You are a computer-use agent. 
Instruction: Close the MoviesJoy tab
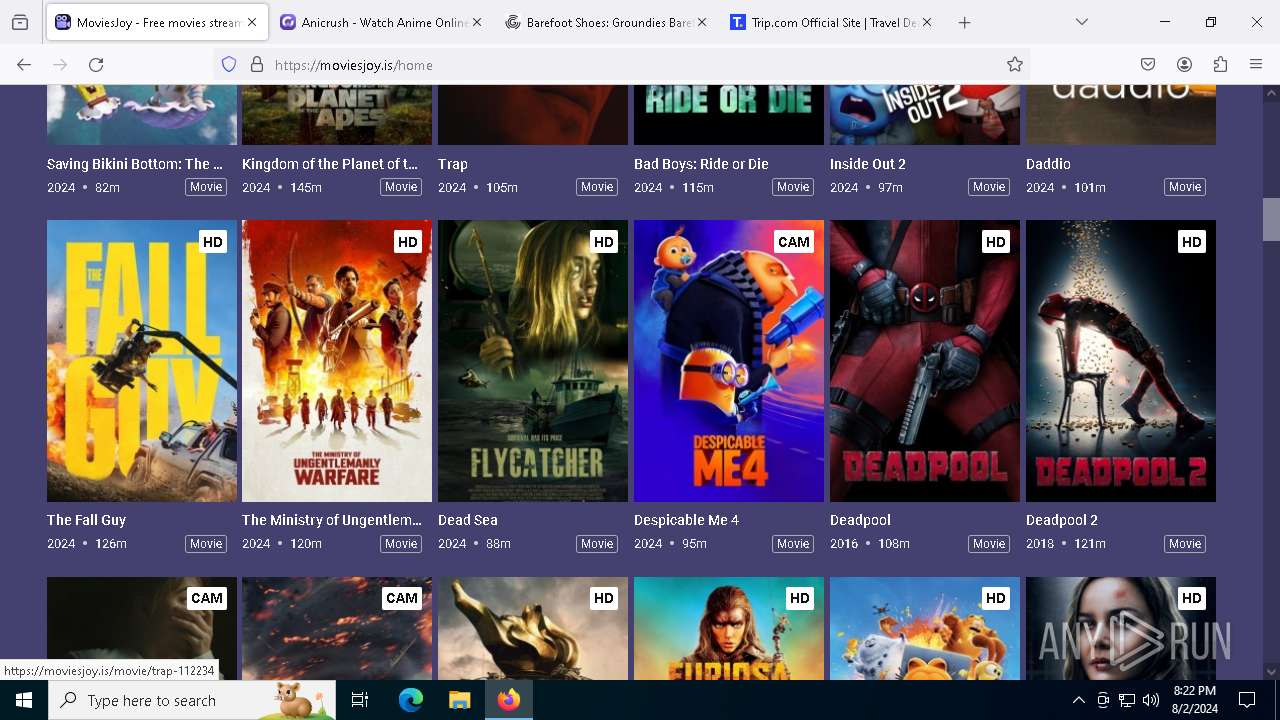click(252, 22)
